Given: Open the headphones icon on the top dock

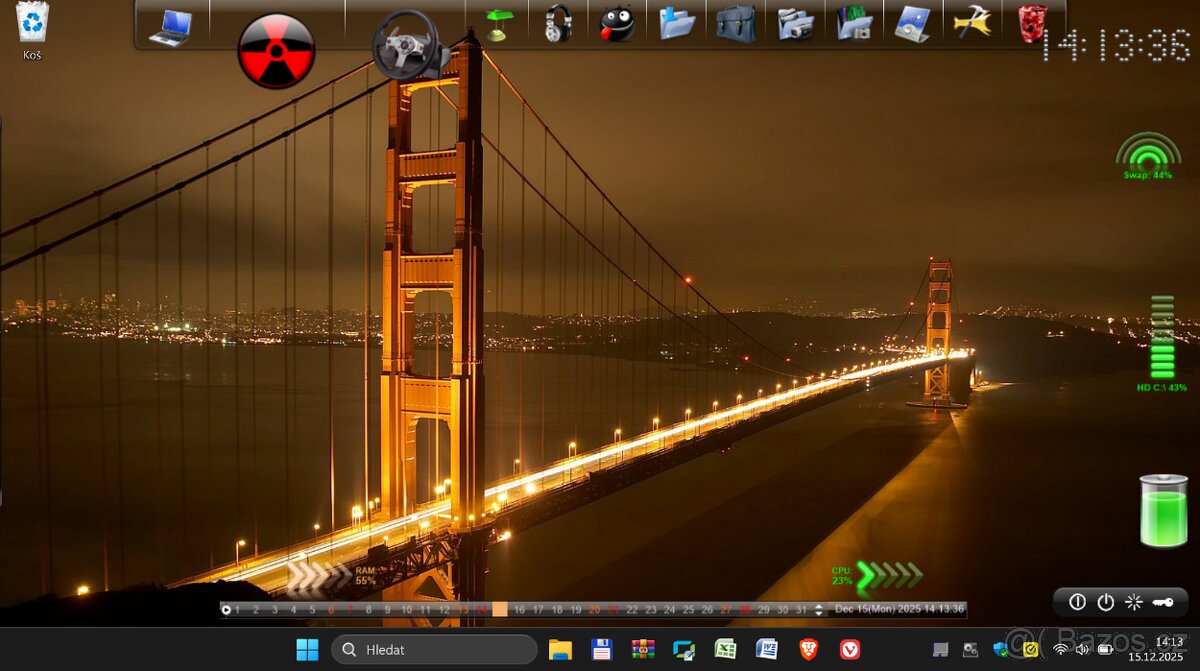Looking at the screenshot, I should [557, 22].
